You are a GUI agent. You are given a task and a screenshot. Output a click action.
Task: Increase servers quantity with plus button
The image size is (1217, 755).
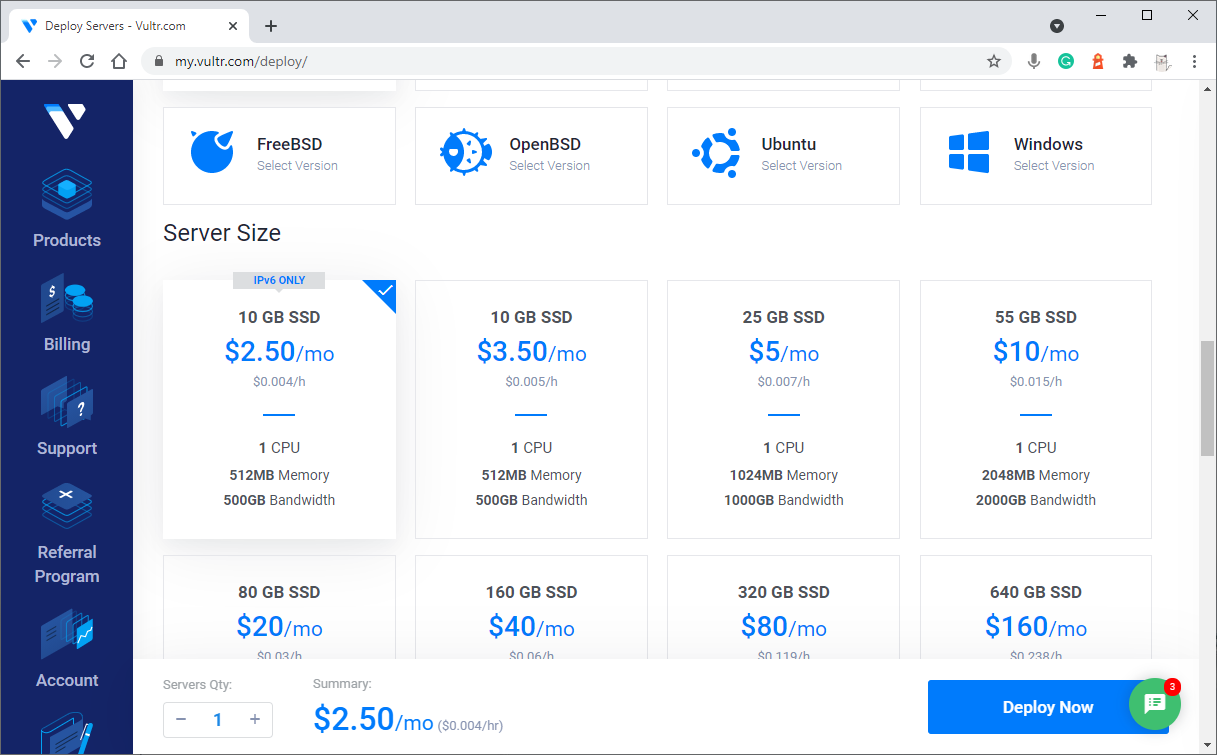pos(255,719)
